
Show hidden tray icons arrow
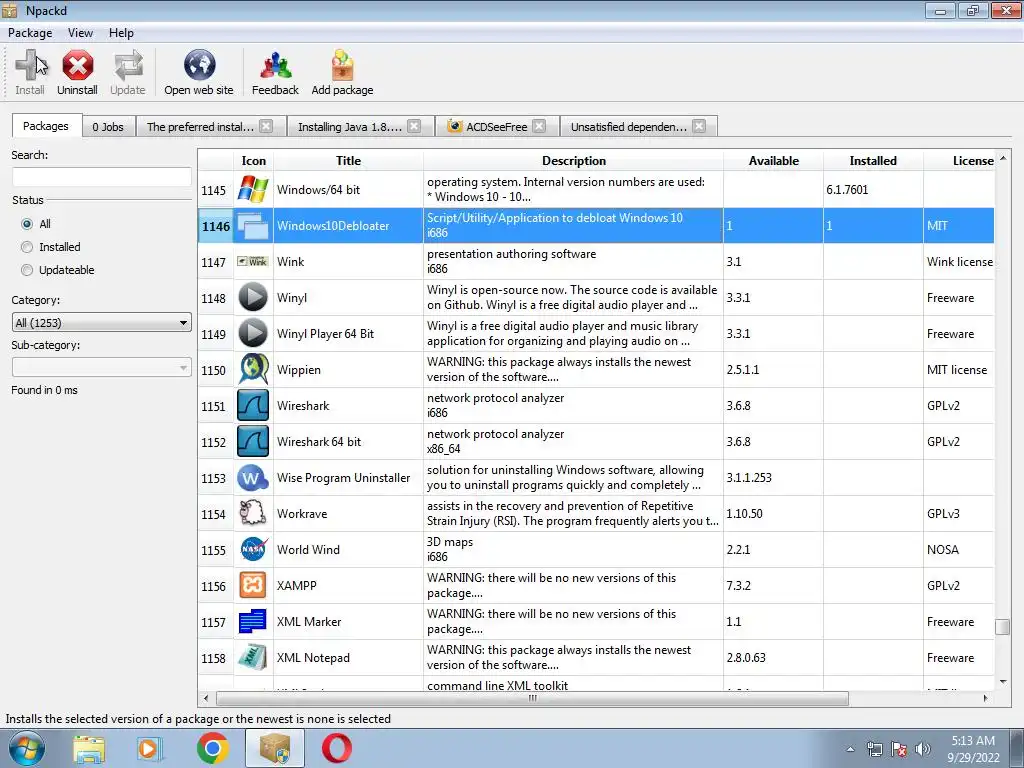[x=850, y=749]
